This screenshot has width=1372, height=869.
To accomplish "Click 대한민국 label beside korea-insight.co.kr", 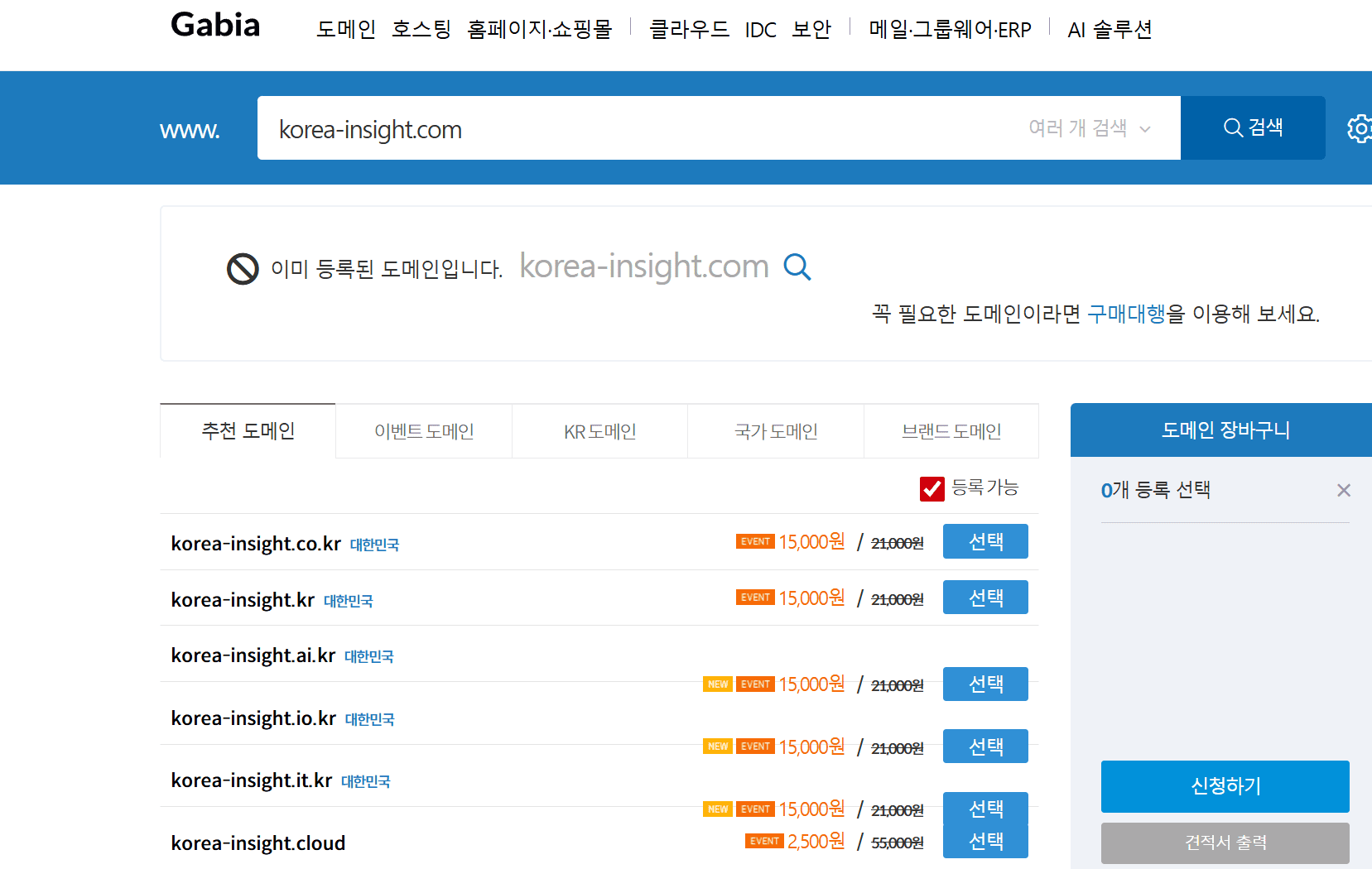I will pos(374,545).
